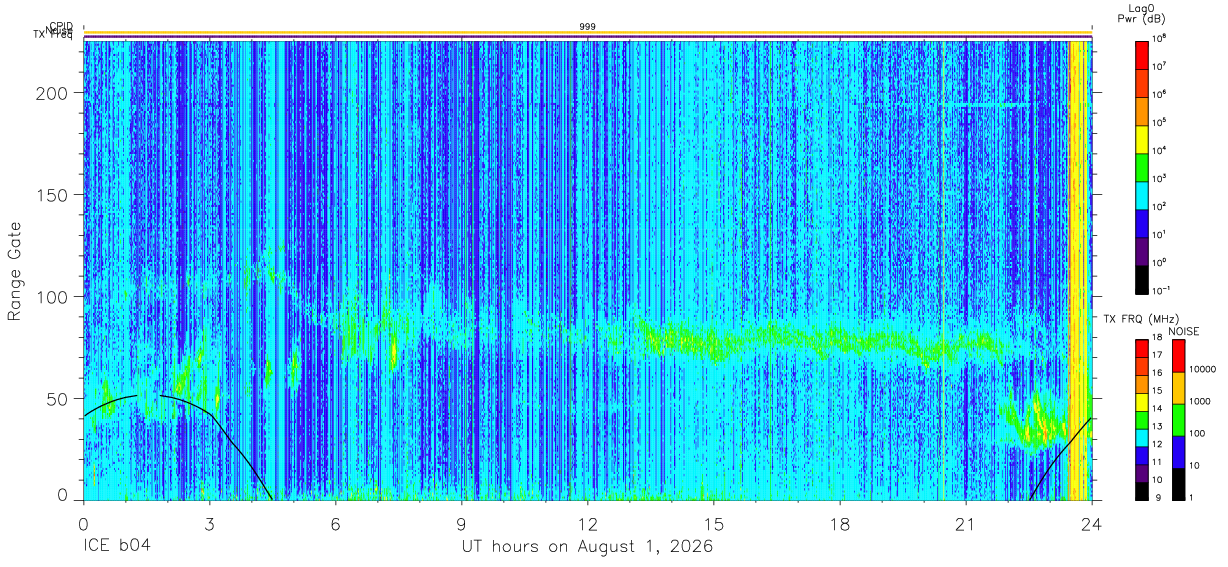1228x567 pixels.
Task: Click x-axis hour tick label 21
Action: [x=966, y=524]
